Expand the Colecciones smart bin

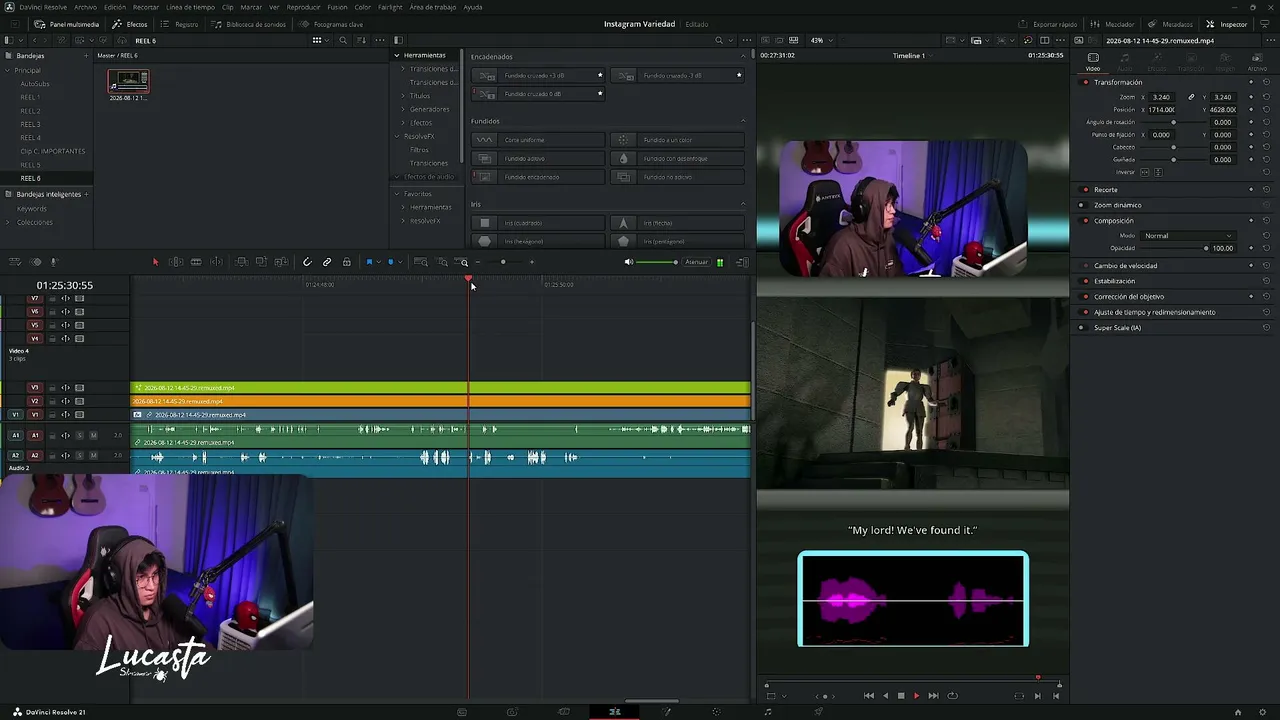point(9,222)
